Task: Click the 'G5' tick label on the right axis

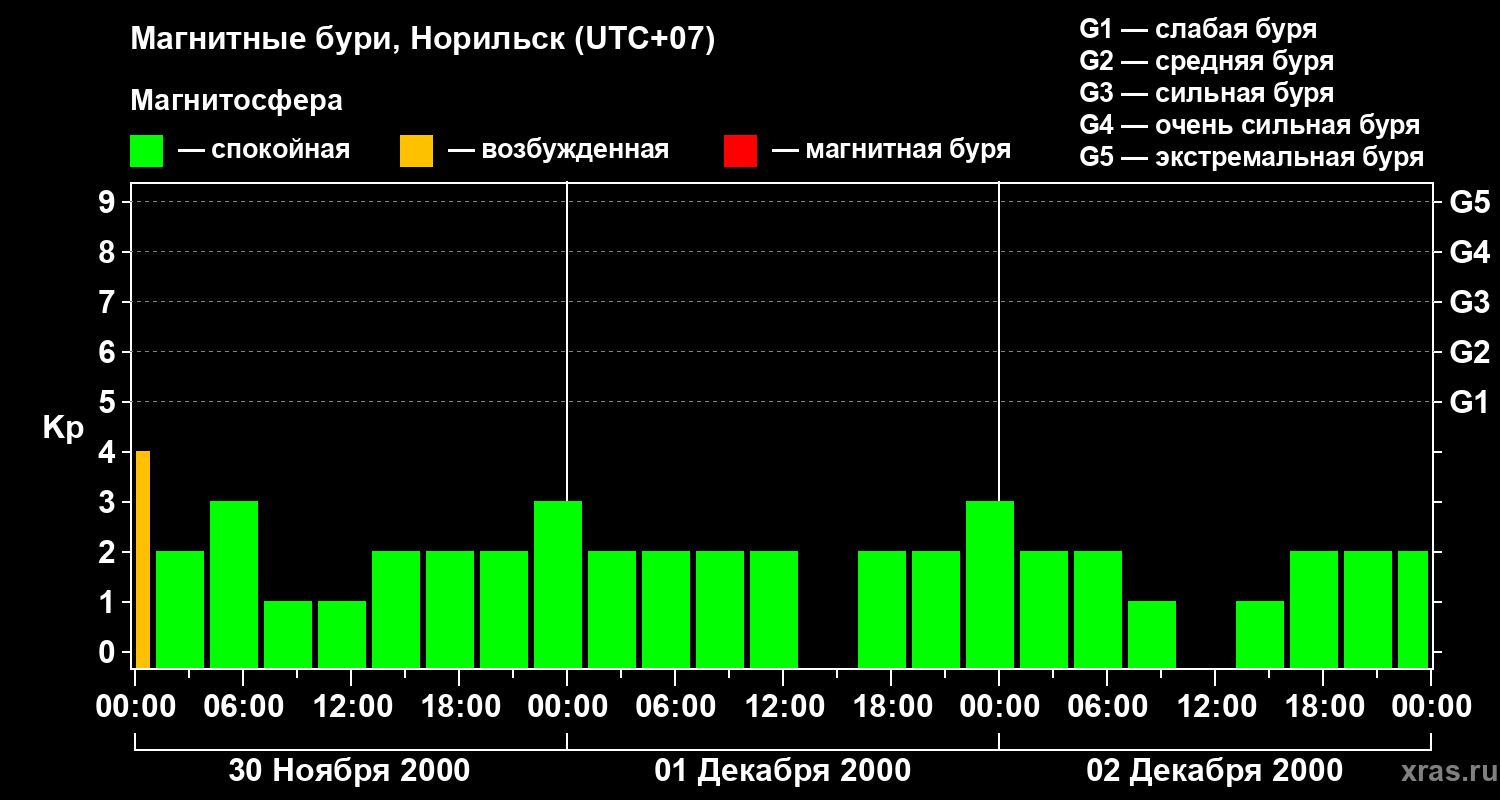Action: point(1469,203)
